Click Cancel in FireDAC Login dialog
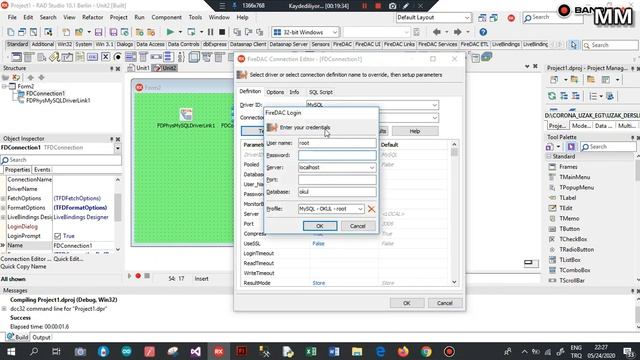This screenshot has height=360, width=640. 358,226
